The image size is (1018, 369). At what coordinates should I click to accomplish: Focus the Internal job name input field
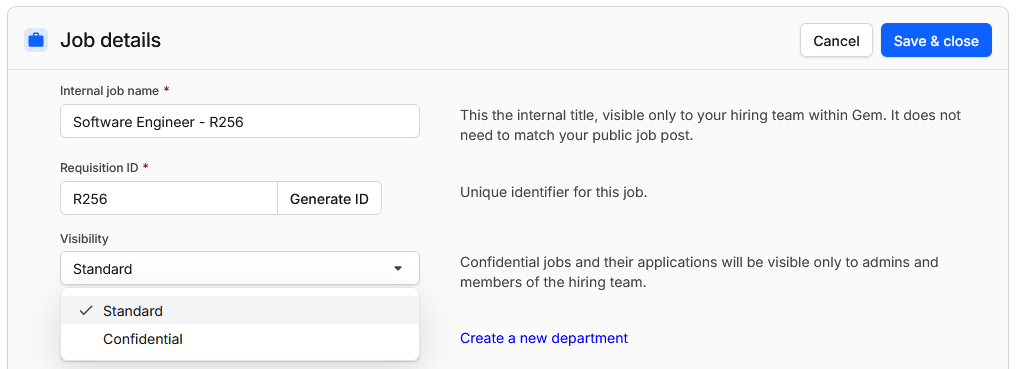tap(240, 121)
